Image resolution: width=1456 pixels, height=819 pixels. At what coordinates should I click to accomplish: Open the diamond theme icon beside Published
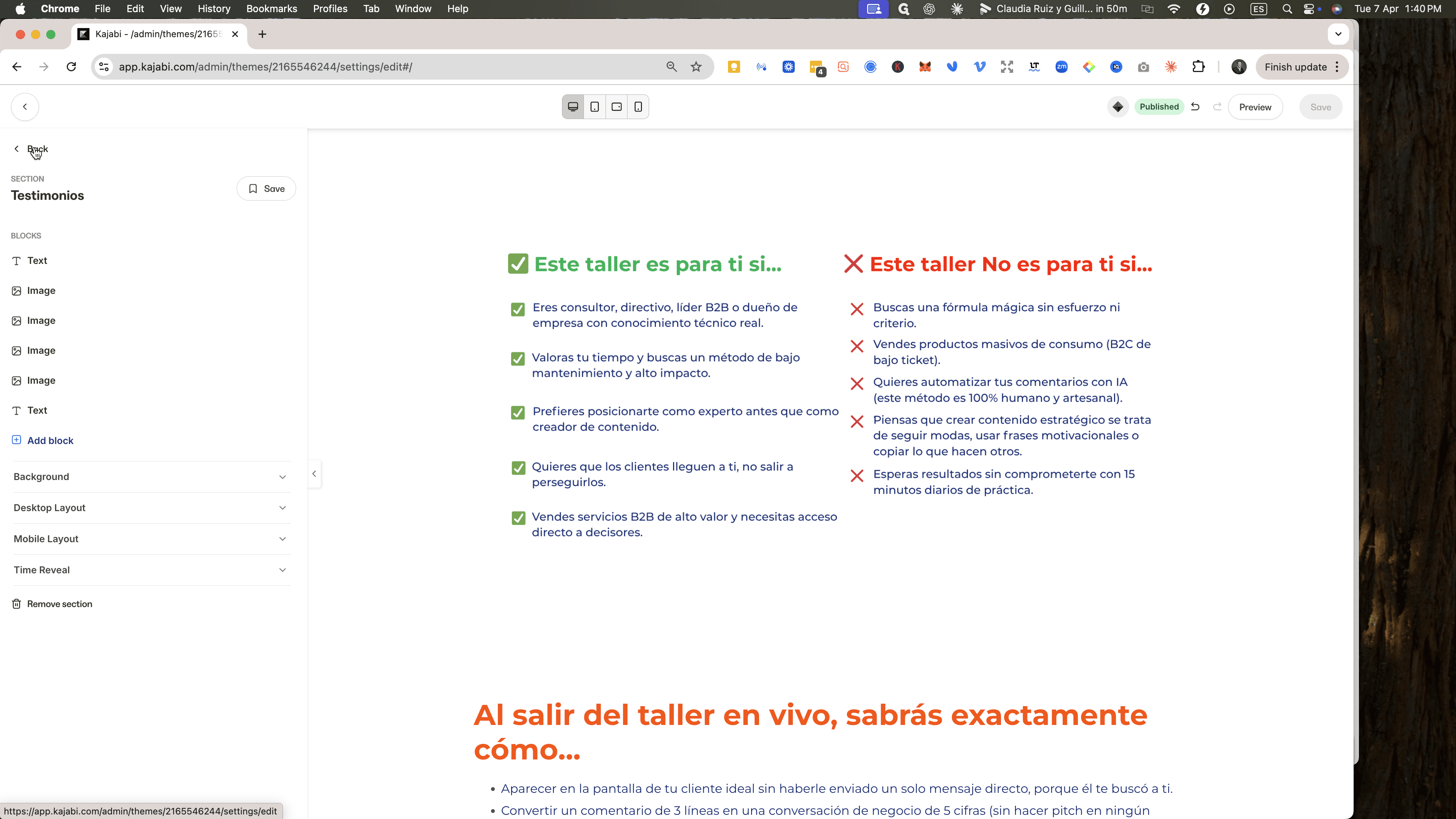tap(1117, 107)
